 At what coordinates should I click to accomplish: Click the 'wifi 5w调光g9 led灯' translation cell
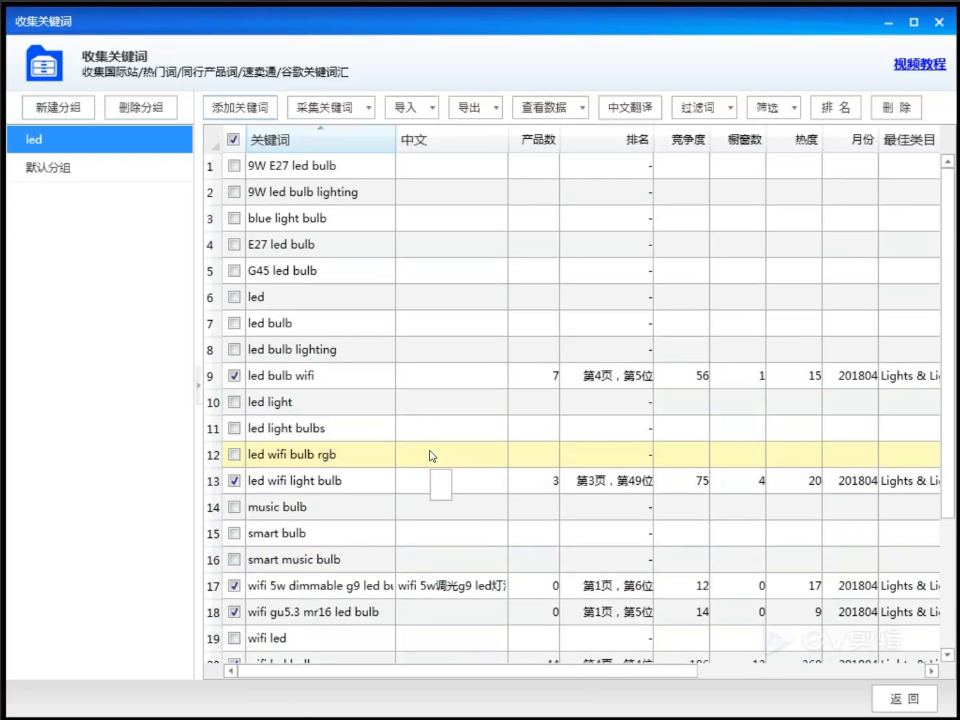[452, 586]
